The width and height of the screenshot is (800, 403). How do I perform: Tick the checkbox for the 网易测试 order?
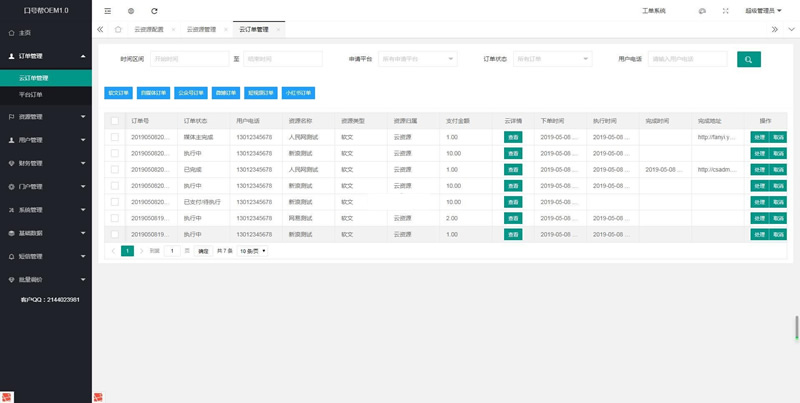point(115,218)
